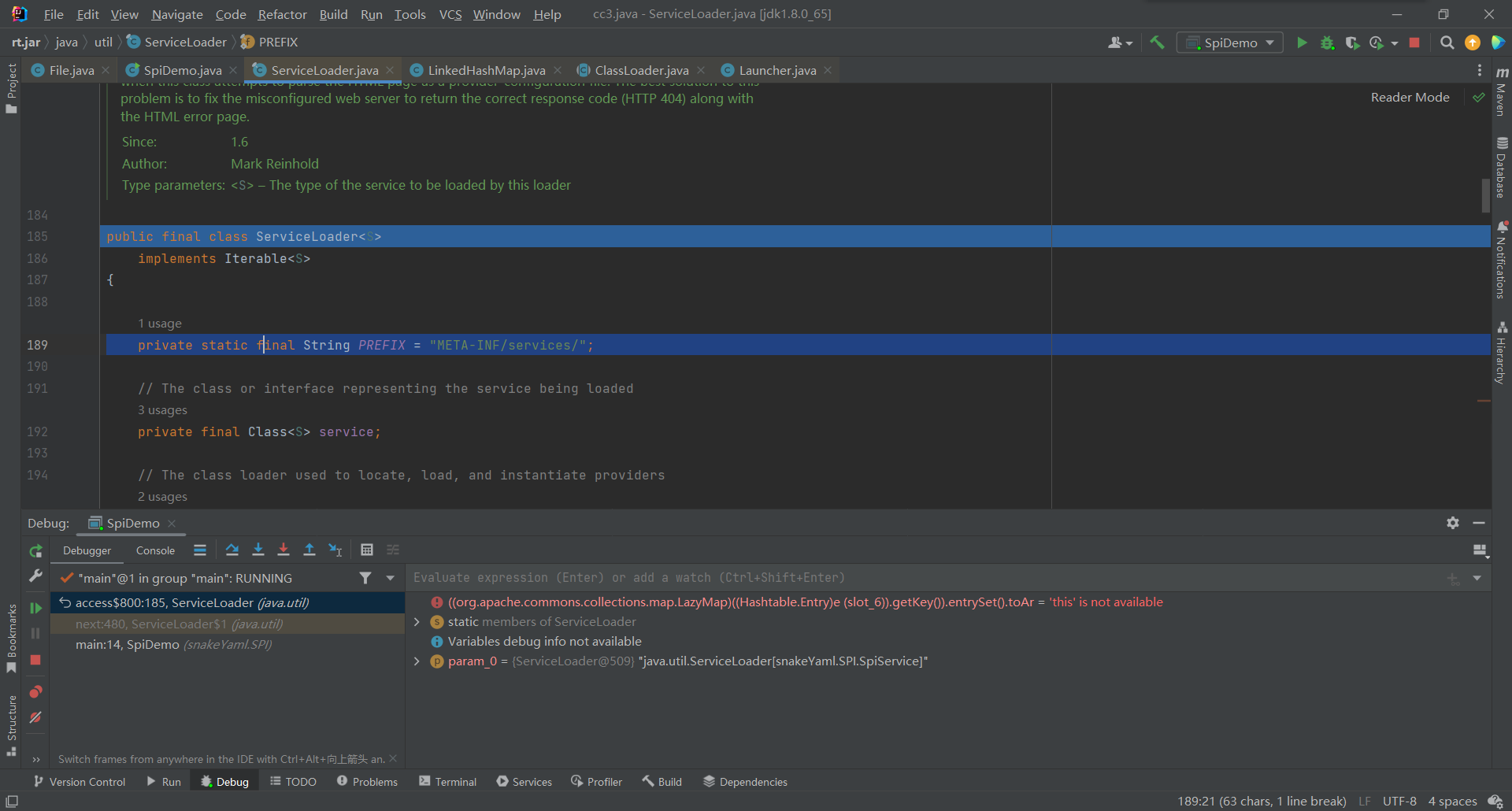This screenshot has width=1512, height=811.
Task: Open Debug panel gear settings icon
Action: (x=1453, y=523)
